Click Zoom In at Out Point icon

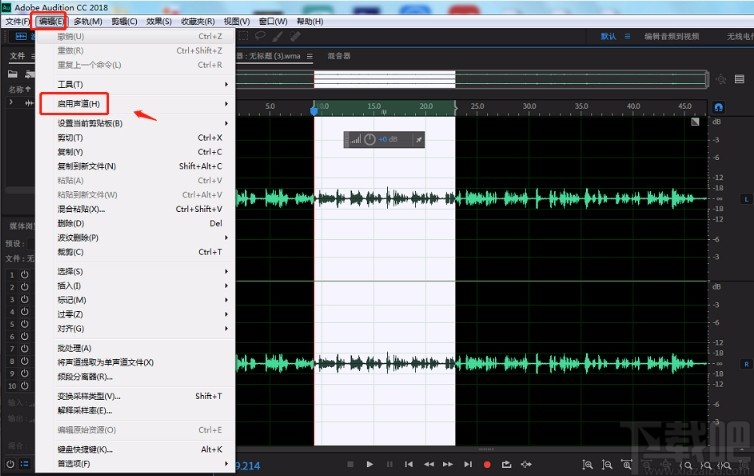click(x=705, y=465)
